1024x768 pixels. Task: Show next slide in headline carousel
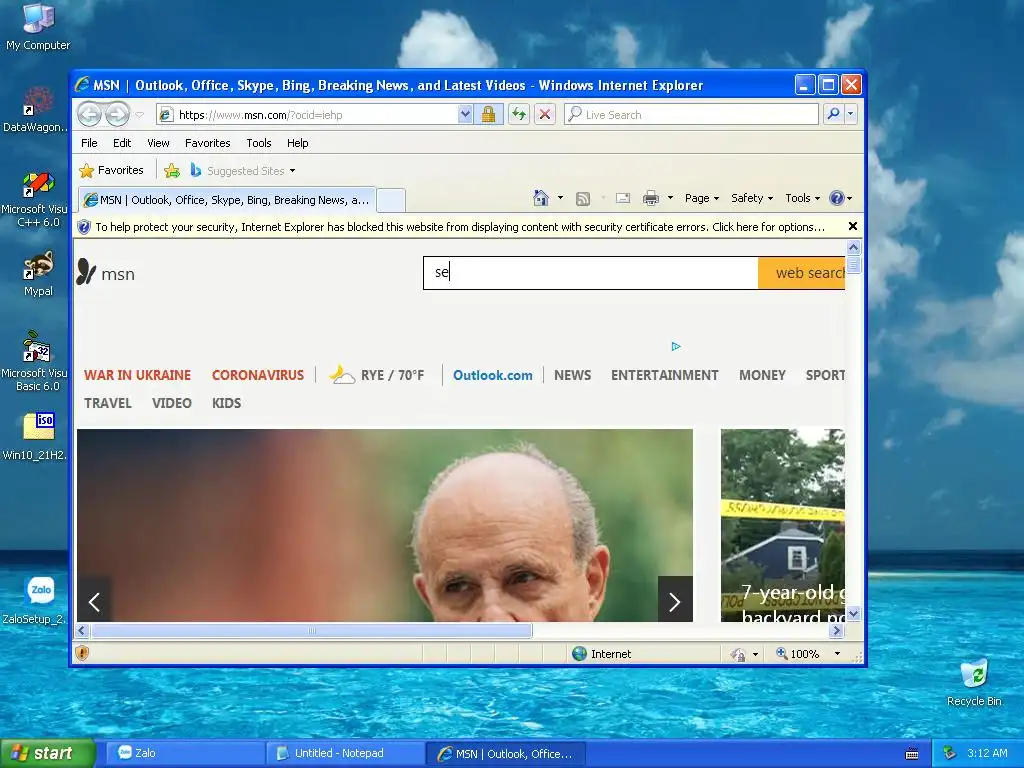(x=675, y=600)
